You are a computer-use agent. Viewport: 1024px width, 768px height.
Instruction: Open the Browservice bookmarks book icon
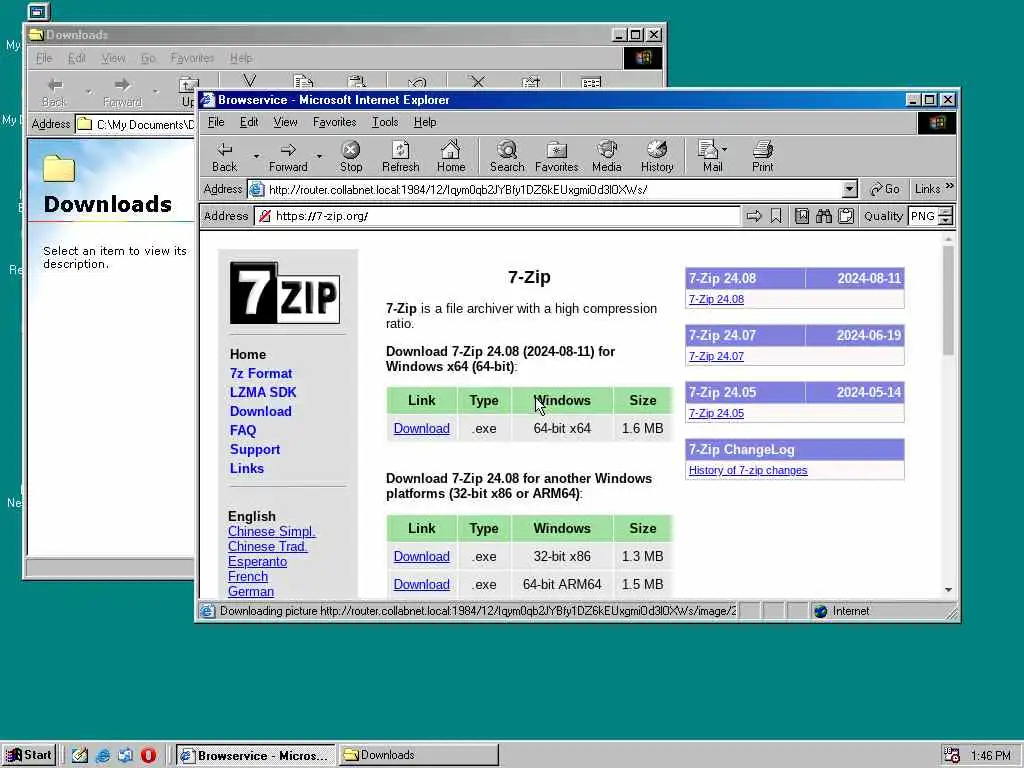[802, 216]
